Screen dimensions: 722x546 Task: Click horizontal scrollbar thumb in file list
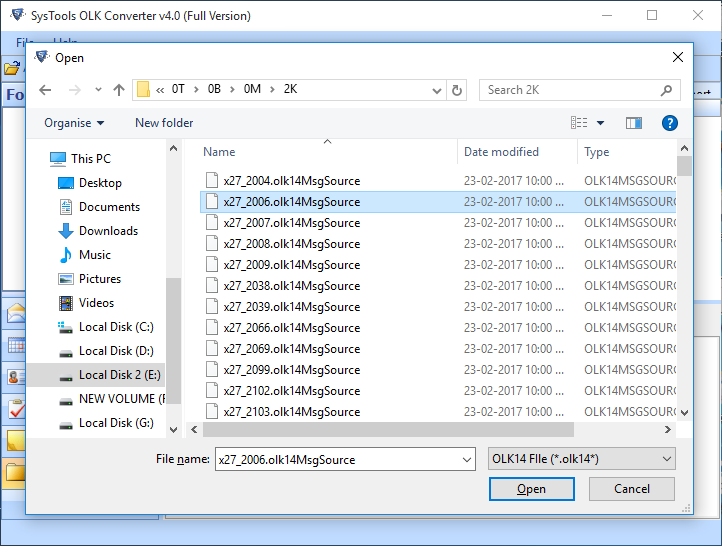click(x=388, y=430)
